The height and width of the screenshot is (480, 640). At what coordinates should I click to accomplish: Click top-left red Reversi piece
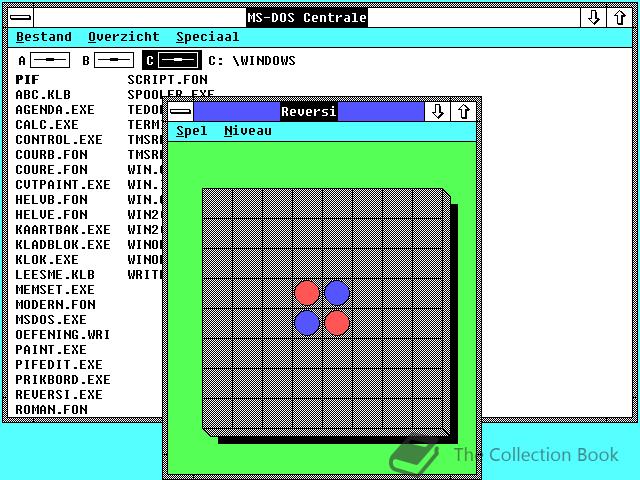(307, 293)
